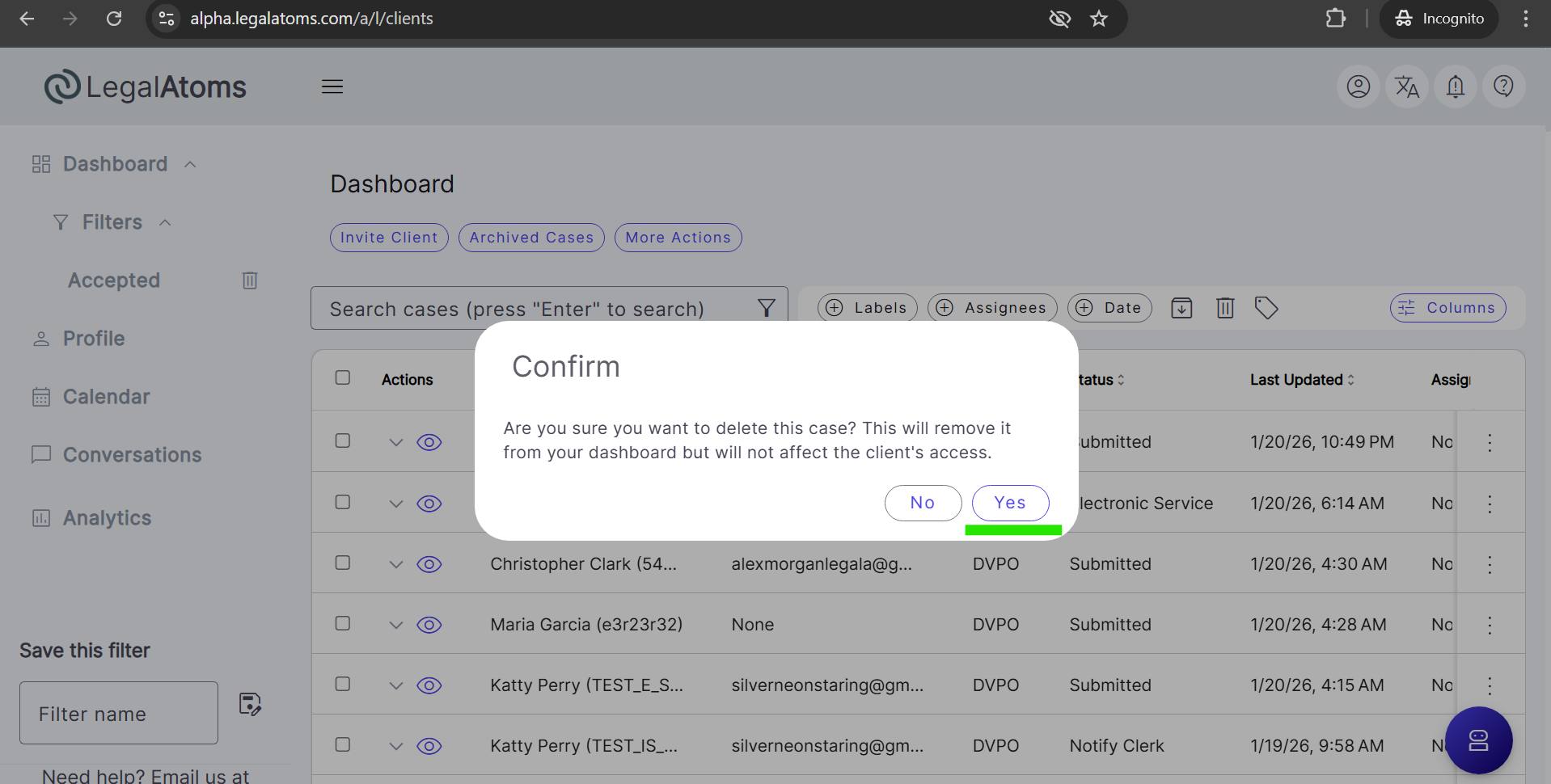
Task: Open the Columns chooser dropdown
Action: 1447,308
